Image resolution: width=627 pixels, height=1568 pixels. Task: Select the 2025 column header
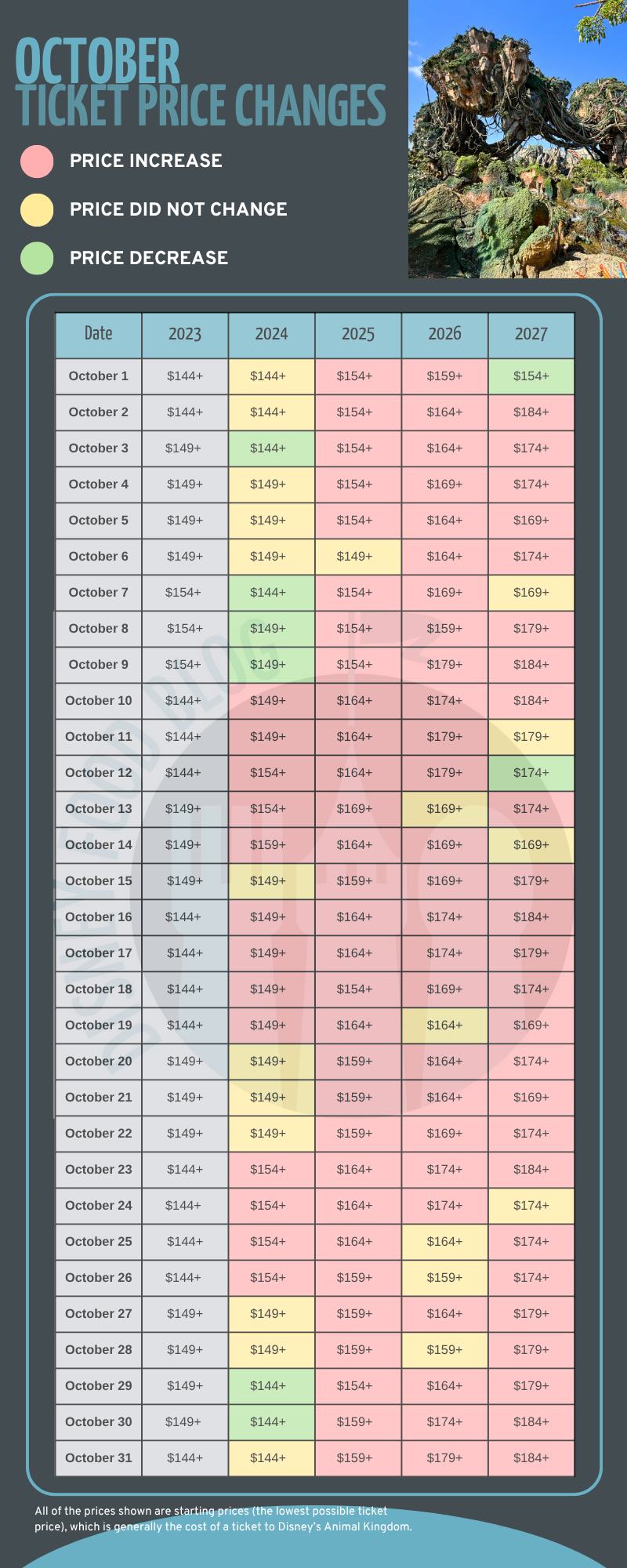358,335
